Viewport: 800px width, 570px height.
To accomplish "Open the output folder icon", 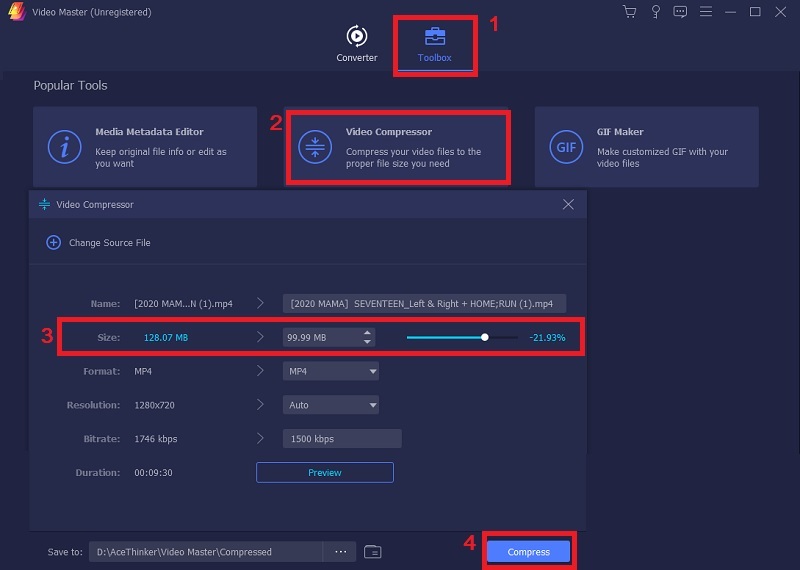I will click(372, 552).
